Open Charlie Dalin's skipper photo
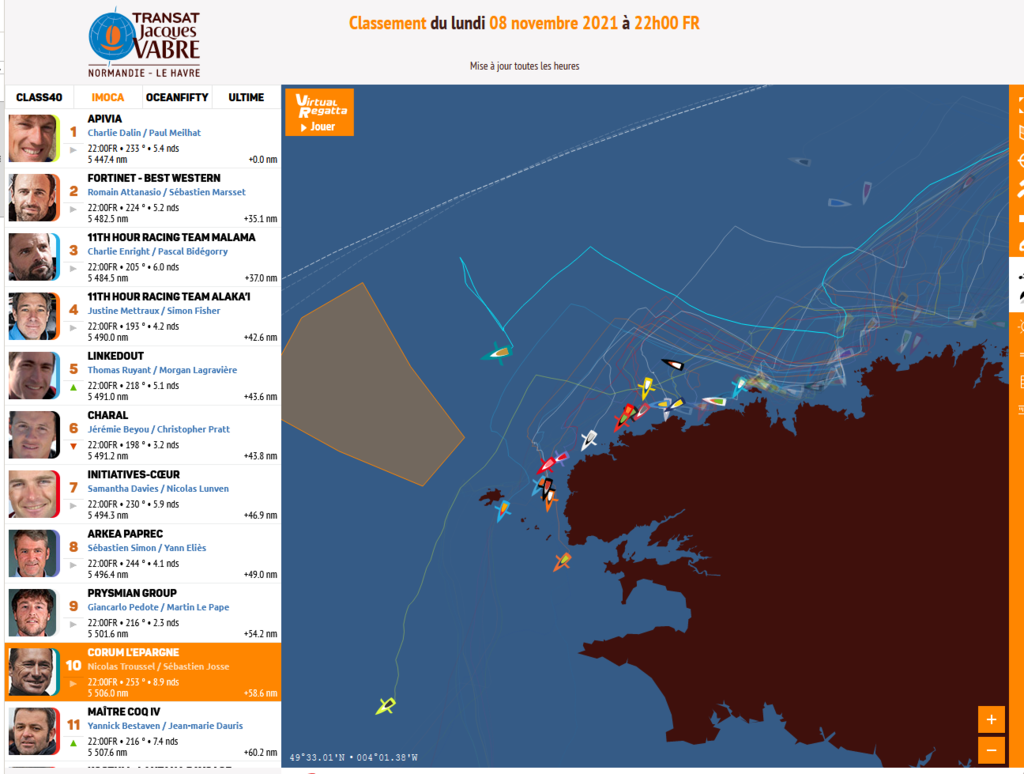This screenshot has width=1024, height=774. click(x=33, y=138)
